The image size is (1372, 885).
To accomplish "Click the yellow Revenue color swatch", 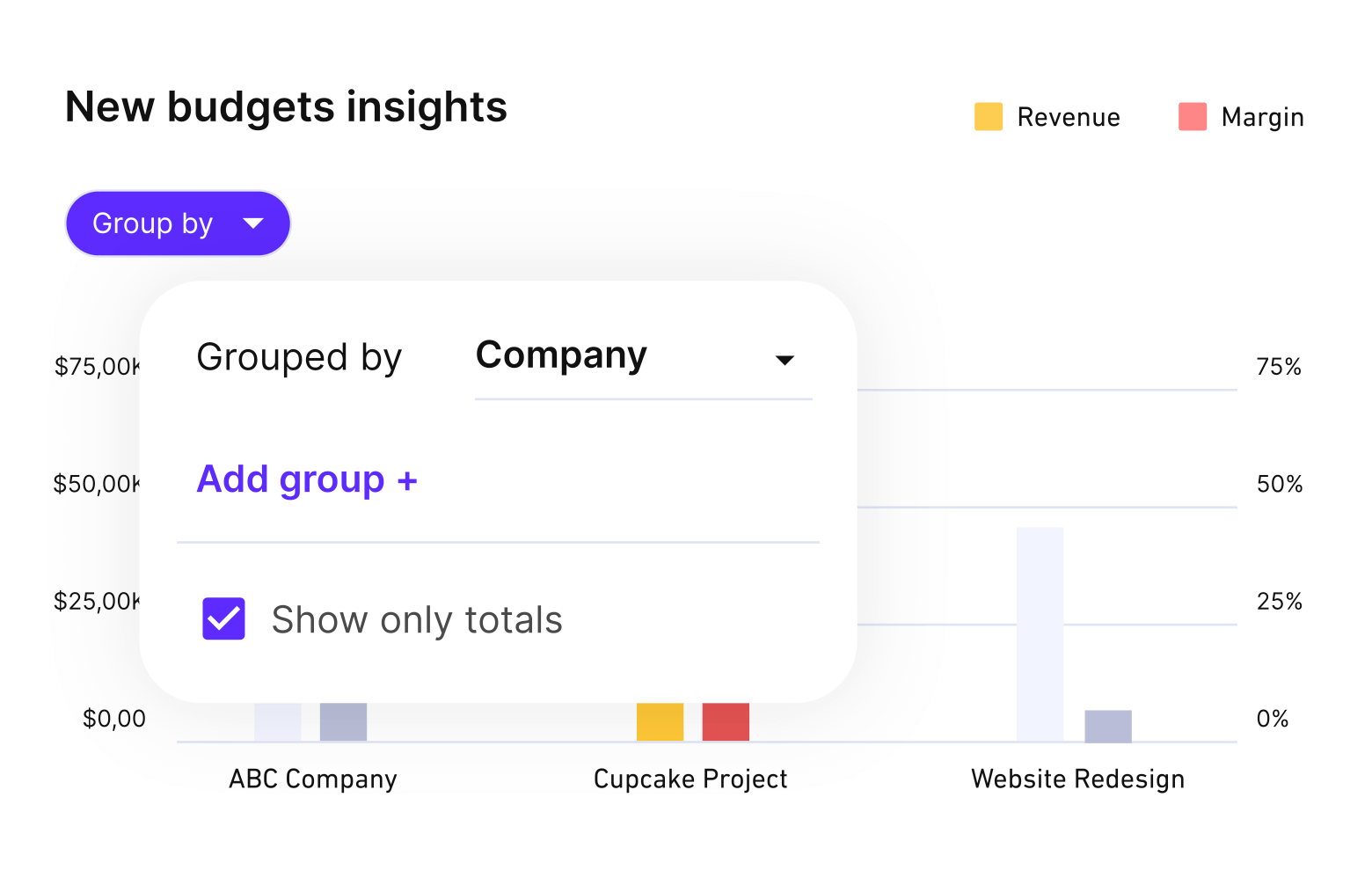I will point(988,116).
